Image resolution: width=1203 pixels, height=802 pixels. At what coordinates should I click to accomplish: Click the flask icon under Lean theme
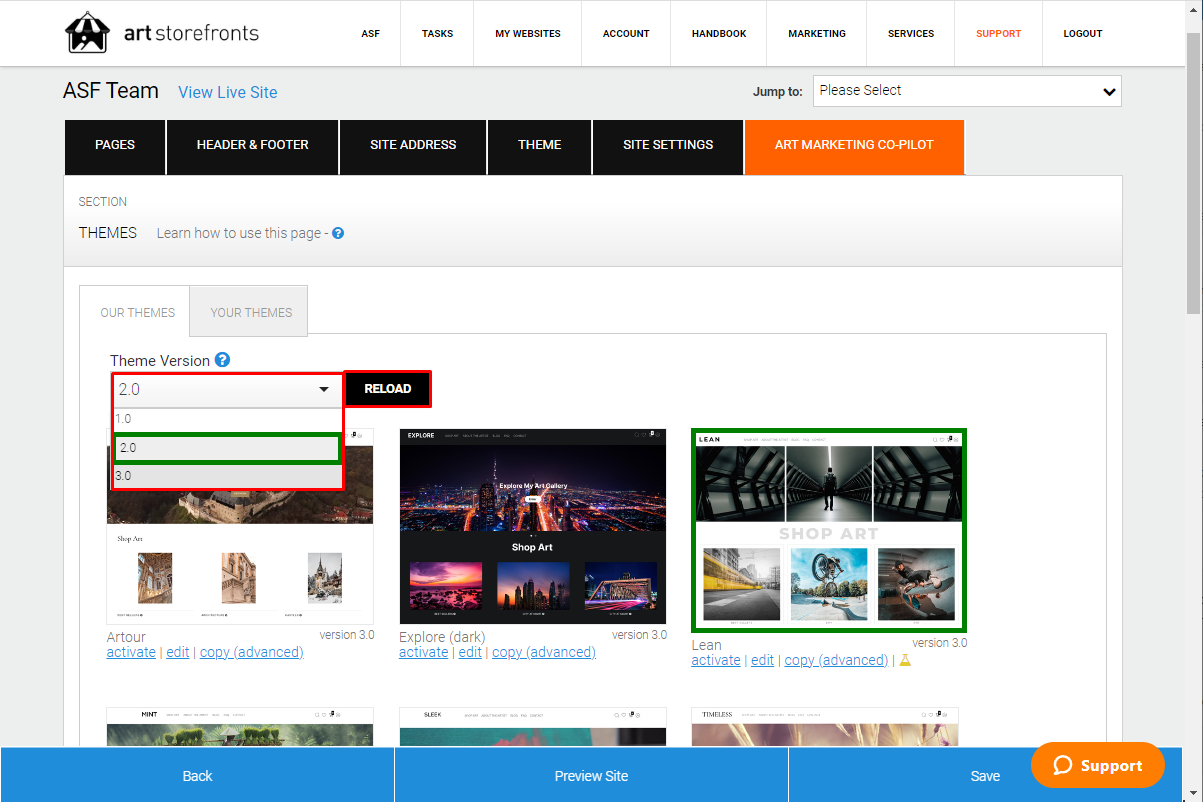coord(905,660)
